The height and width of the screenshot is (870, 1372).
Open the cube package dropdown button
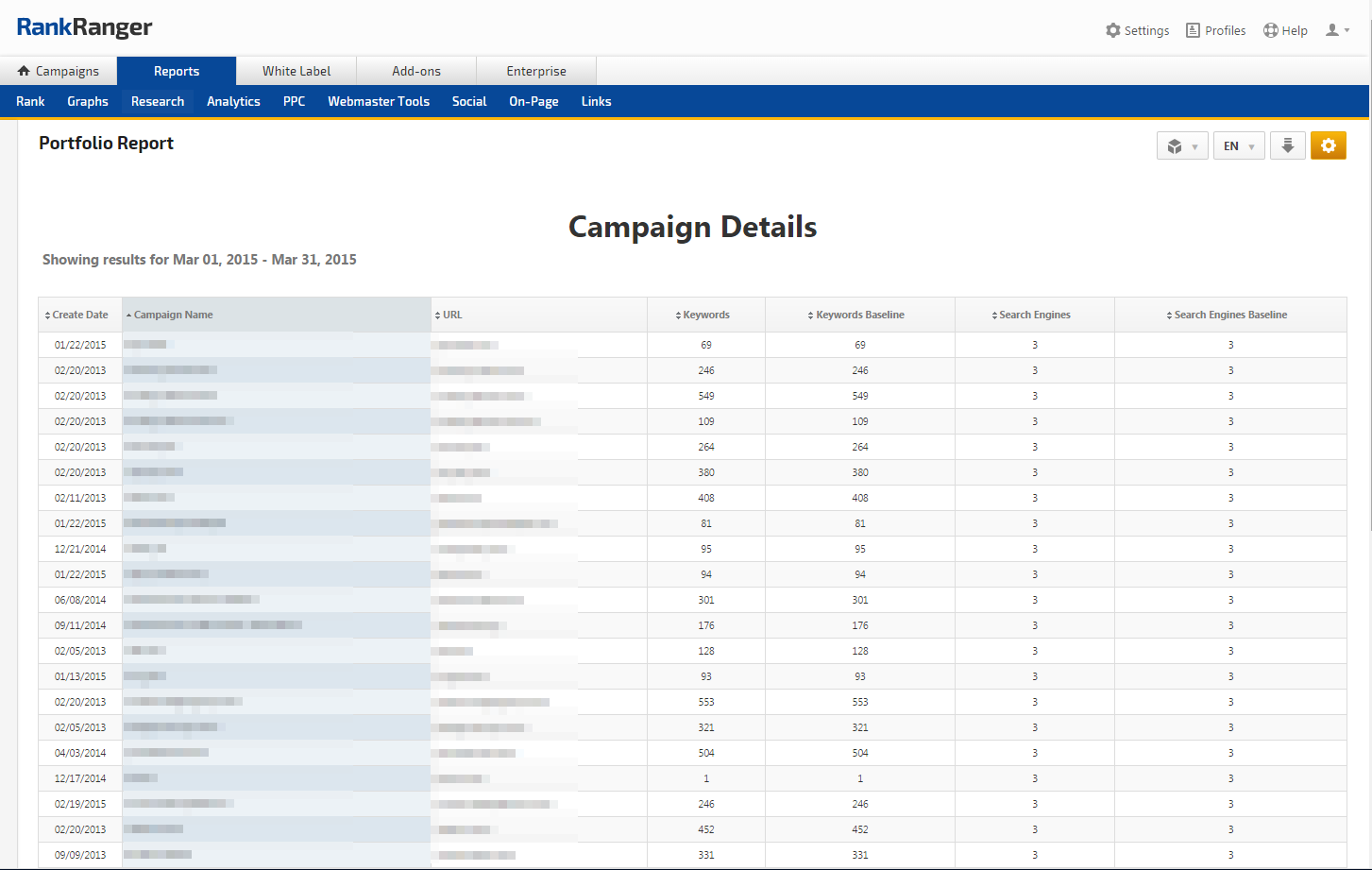(1181, 145)
